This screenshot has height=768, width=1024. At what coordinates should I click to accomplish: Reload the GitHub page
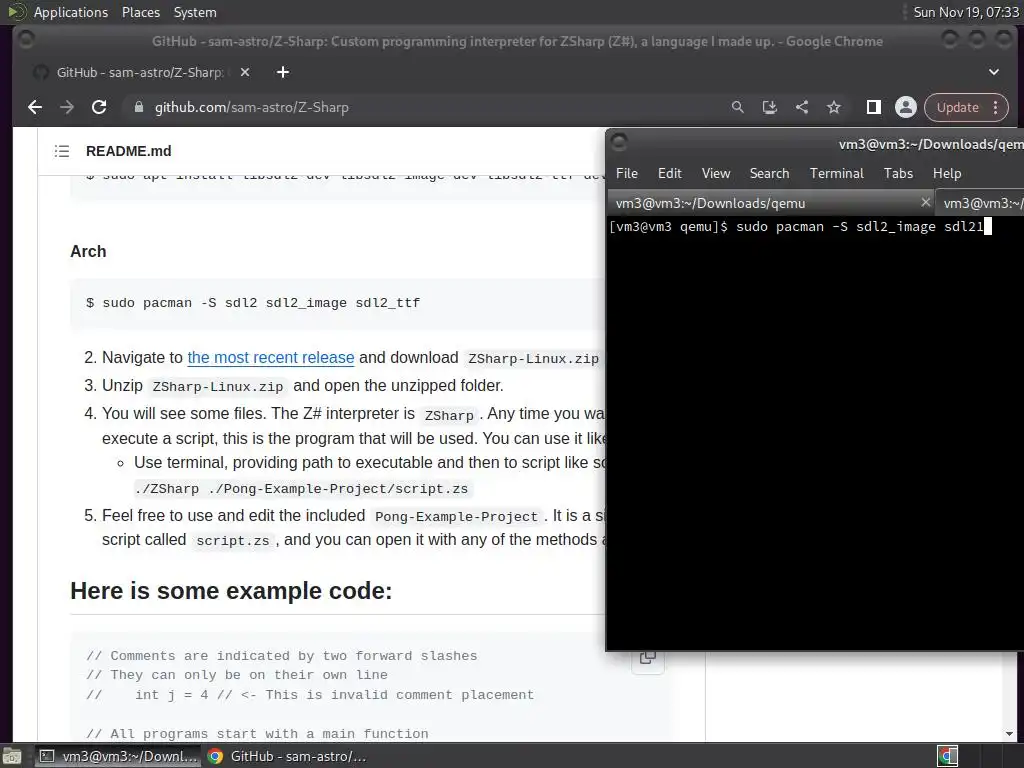pos(99,107)
